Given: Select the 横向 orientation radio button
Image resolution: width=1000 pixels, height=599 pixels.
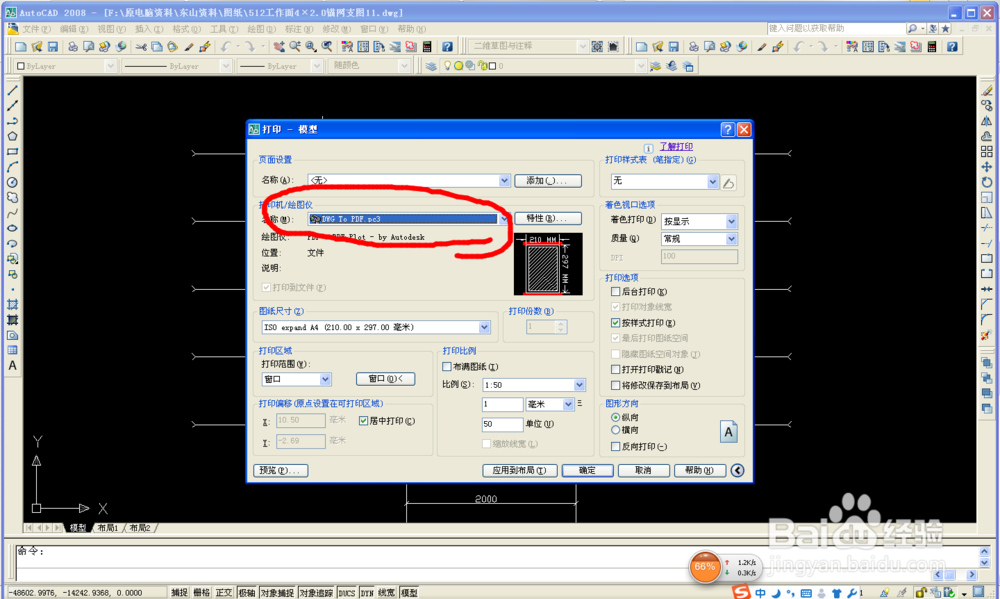Looking at the screenshot, I should (x=615, y=430).
